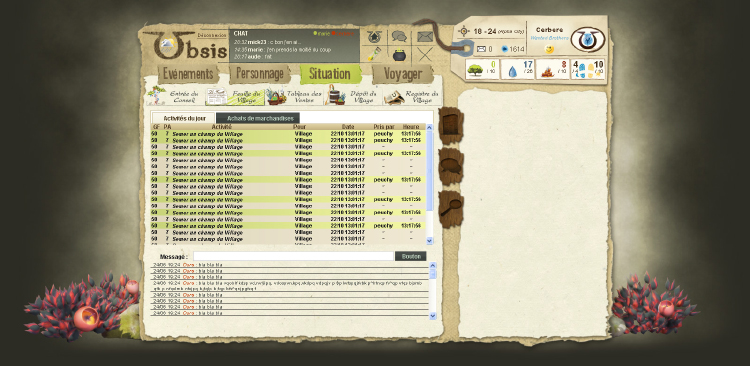Open the Evénements tab
The image size is (750, 366).
pyautogui.click(x=188, y=74)
